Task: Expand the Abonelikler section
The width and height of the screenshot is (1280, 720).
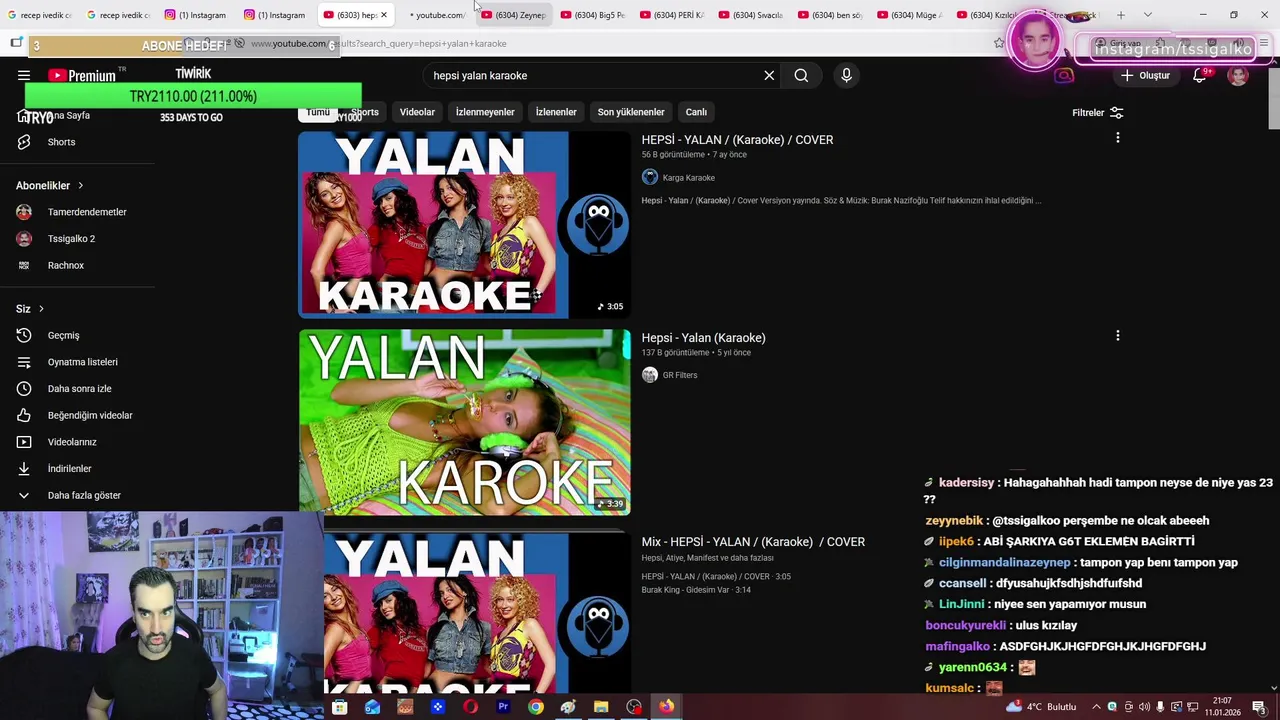Action: (x=50, y=185)
